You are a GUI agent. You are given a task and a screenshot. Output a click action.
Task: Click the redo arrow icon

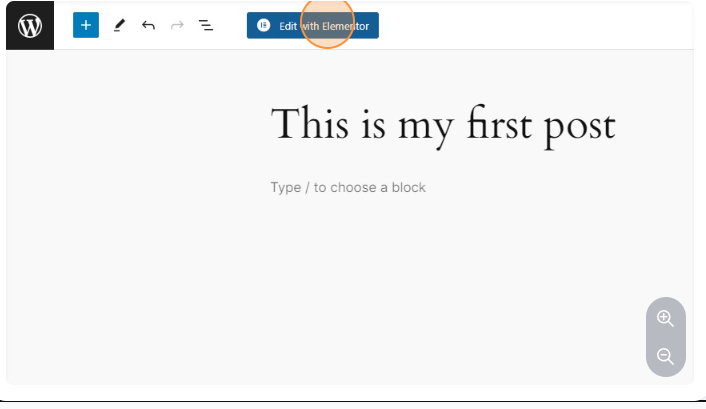[177, 25]
